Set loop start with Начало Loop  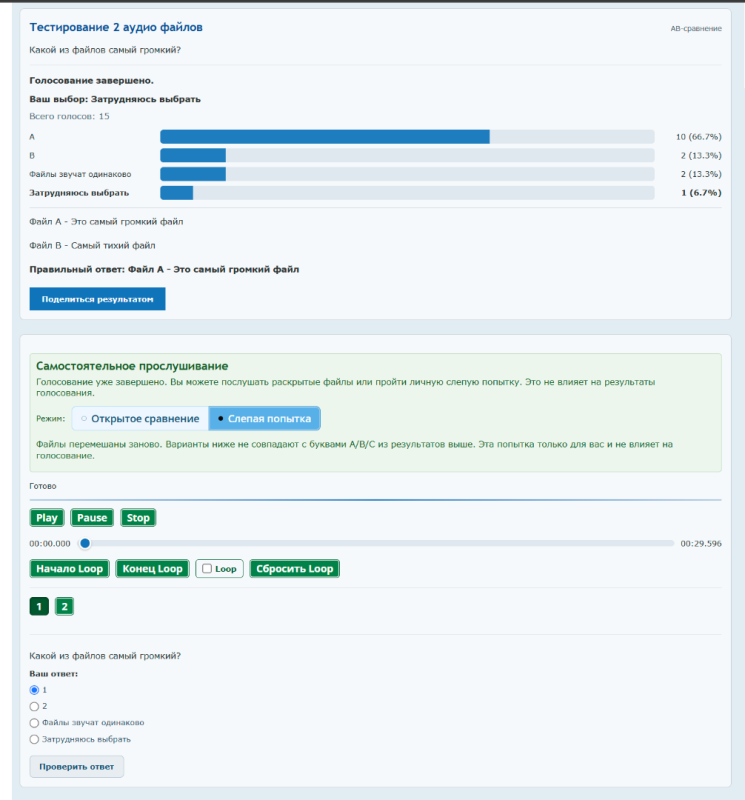point(69,568)
